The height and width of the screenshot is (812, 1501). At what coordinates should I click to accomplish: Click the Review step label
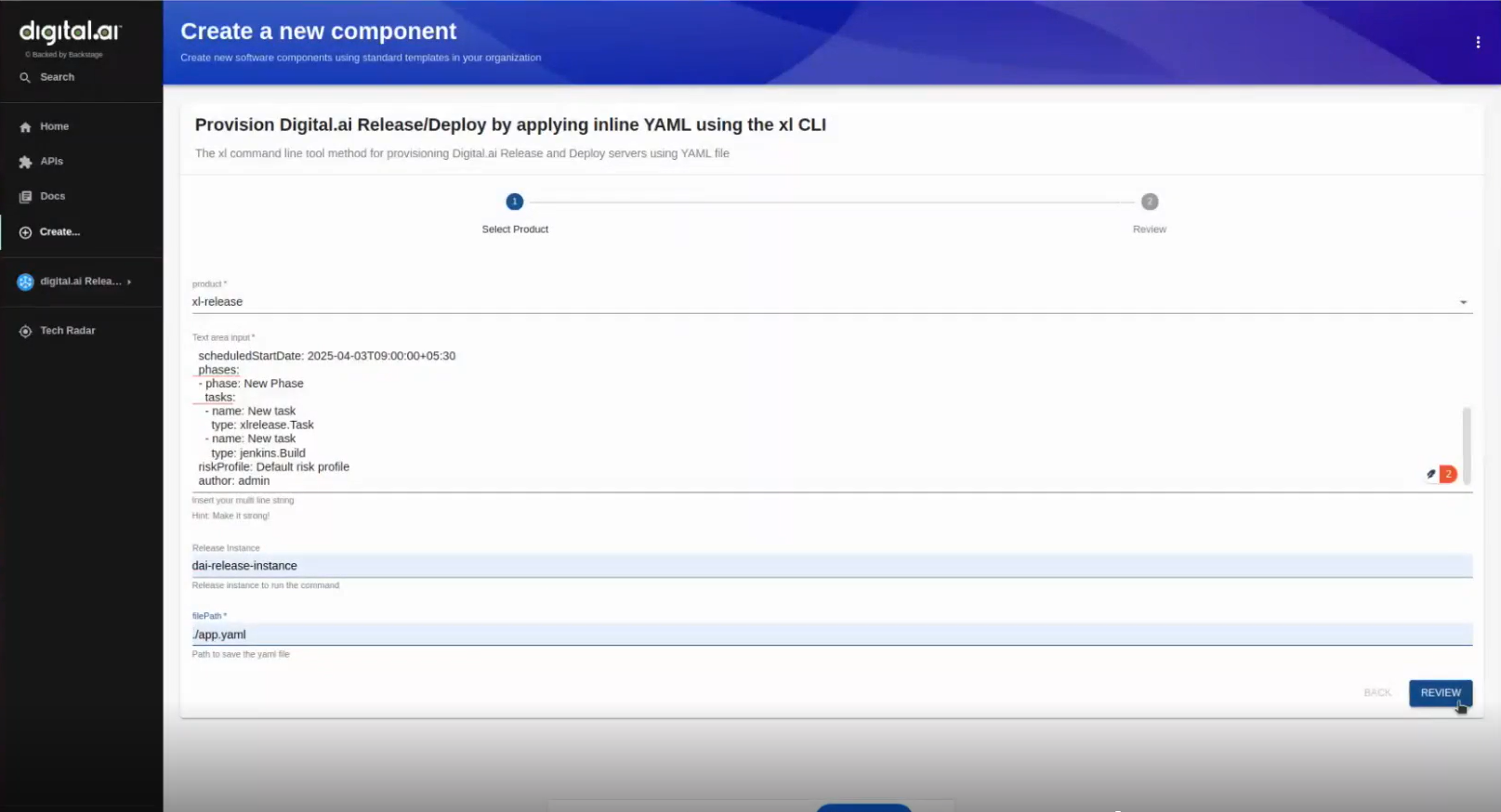pos(1150,229)
